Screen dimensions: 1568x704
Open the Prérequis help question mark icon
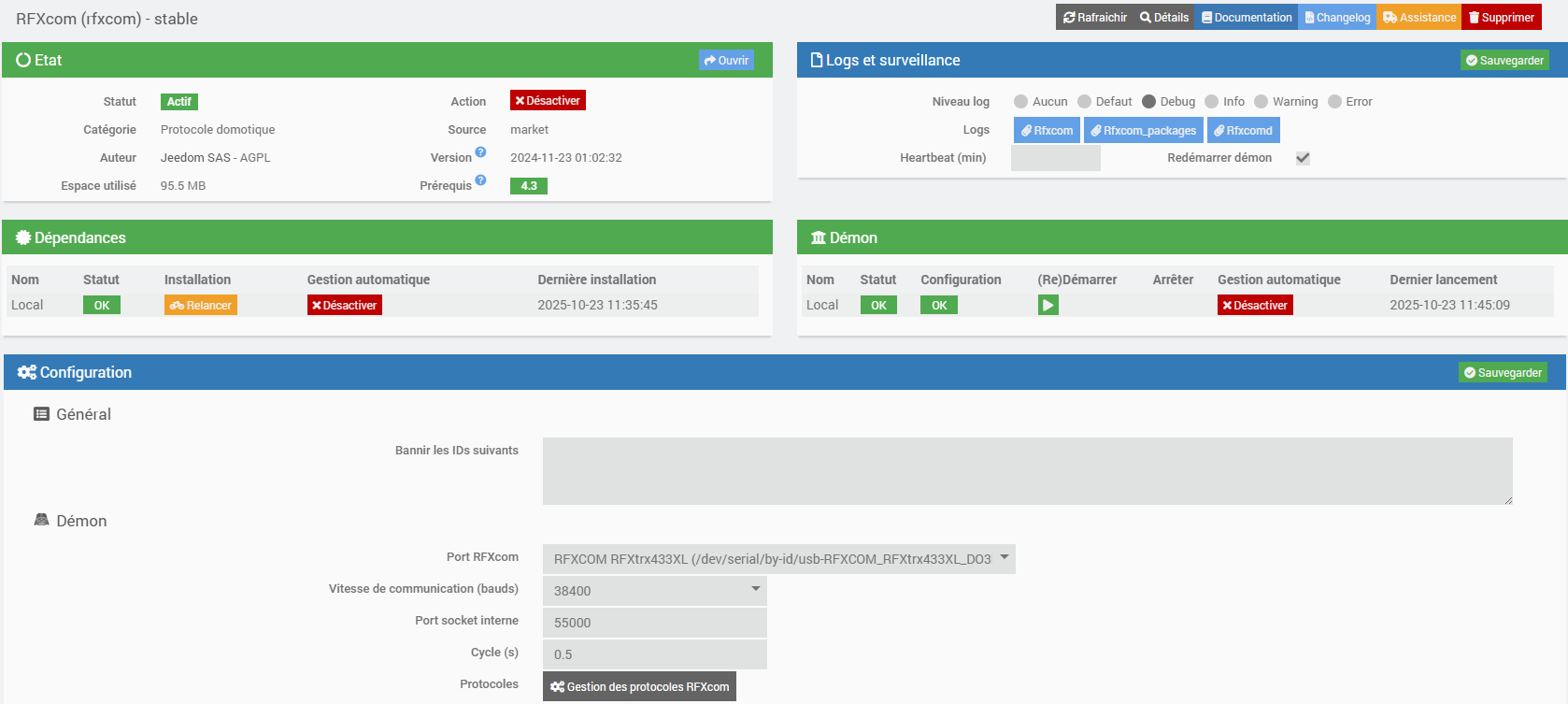[480, 180]
